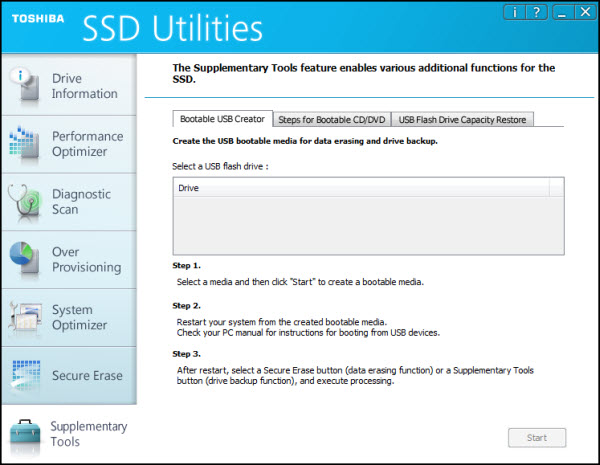The height and width of the screenshot is (465, 600).
Task: Select the Secure Erase icon
Action: click(26, 376)
